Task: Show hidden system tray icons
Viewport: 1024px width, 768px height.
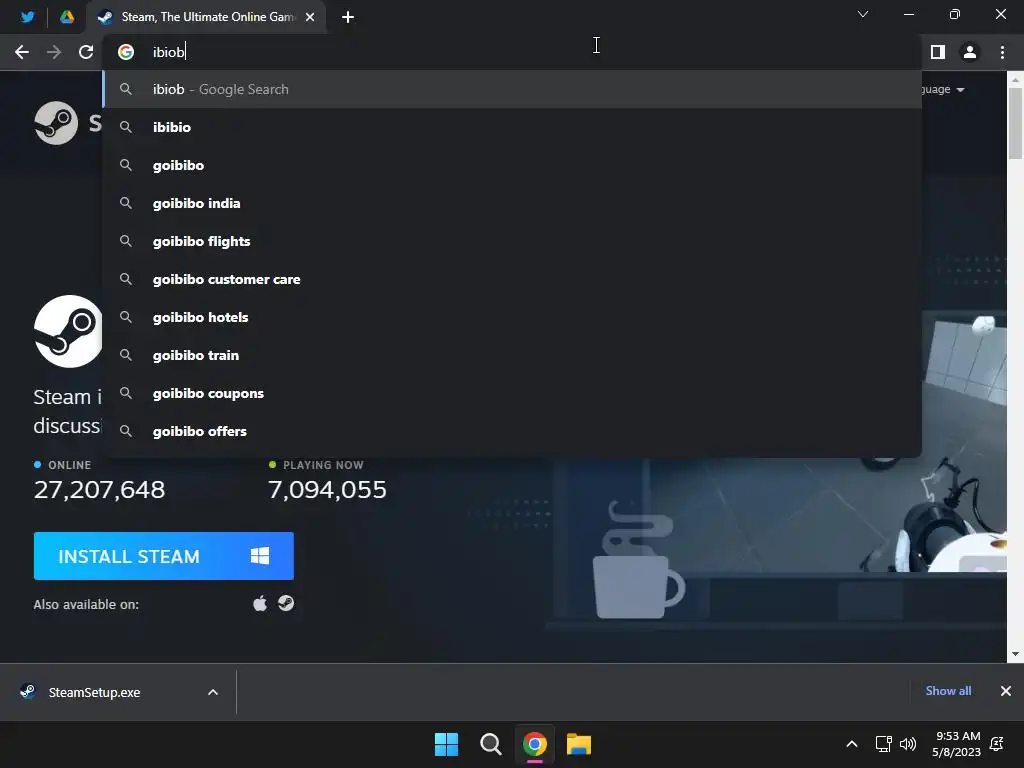Action: coord(852,744)
